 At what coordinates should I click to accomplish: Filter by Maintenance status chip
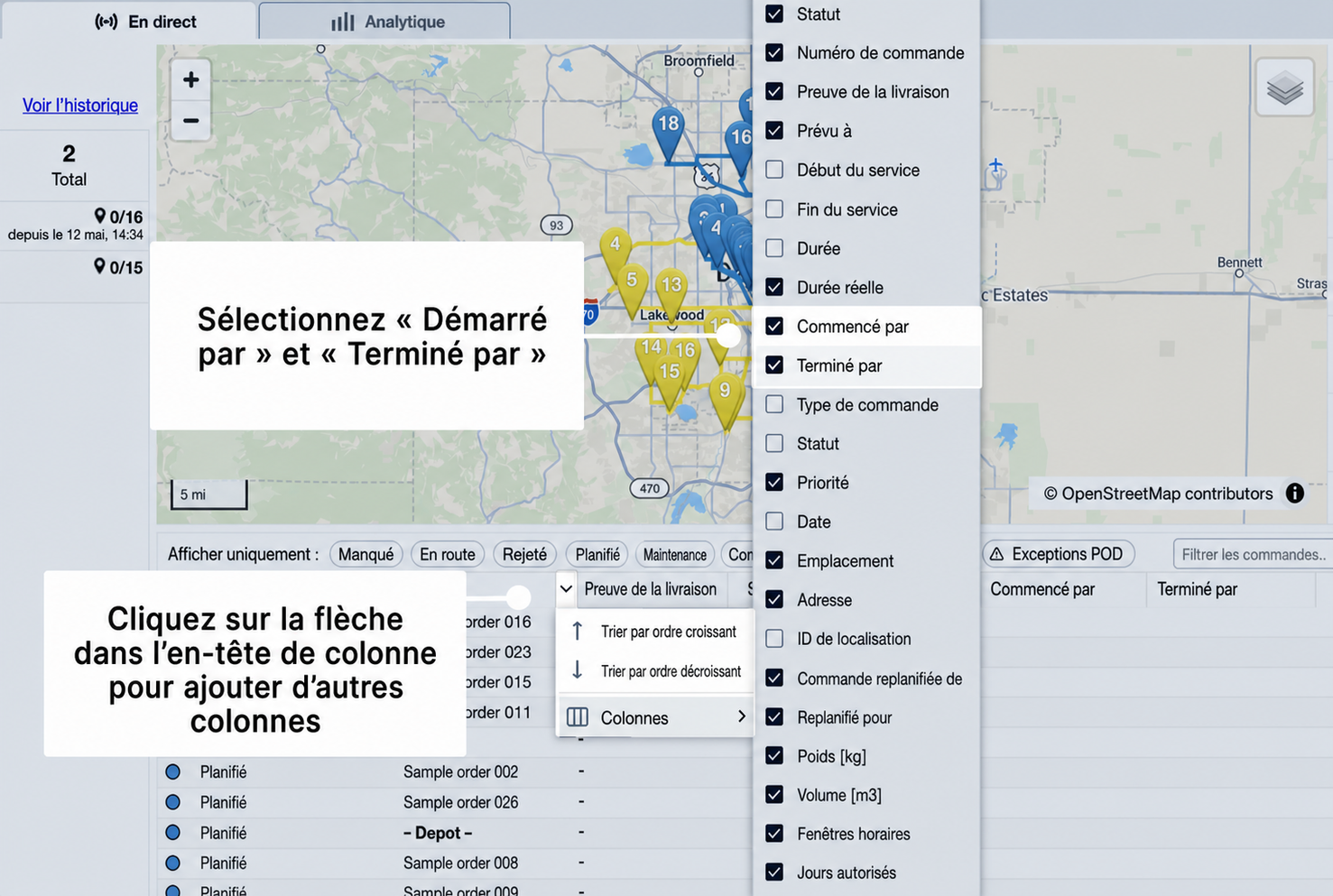point(675,554)
